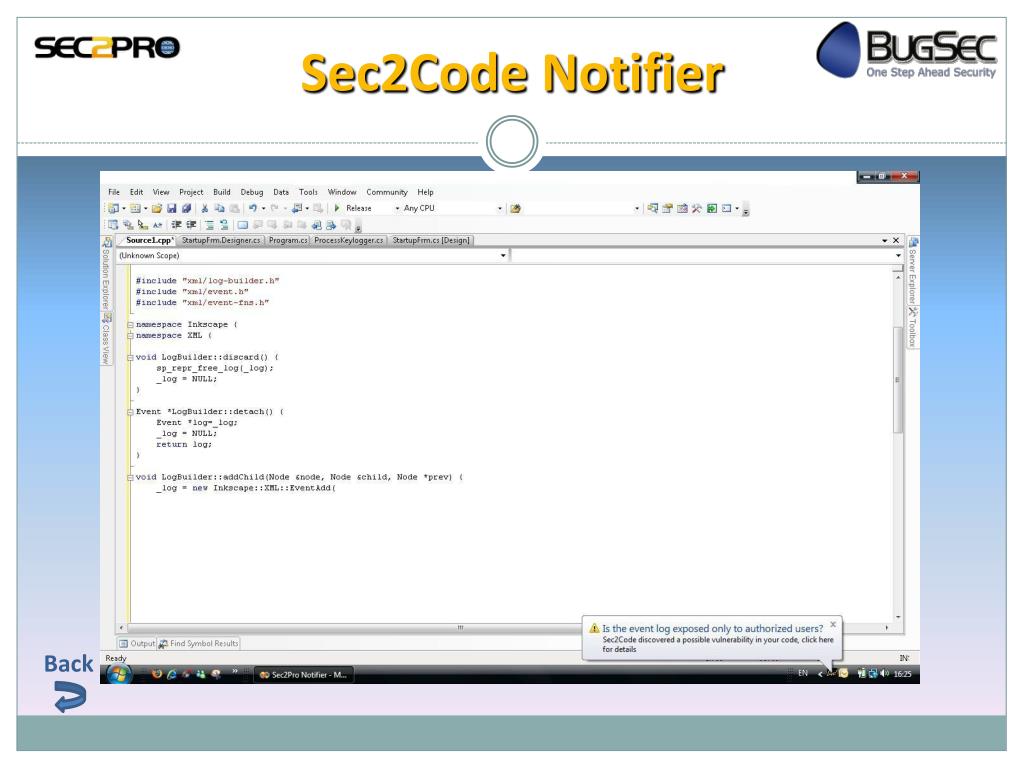Click the Open File folder icon
This screenshot has width=1024, height=768.
point(156,208)
